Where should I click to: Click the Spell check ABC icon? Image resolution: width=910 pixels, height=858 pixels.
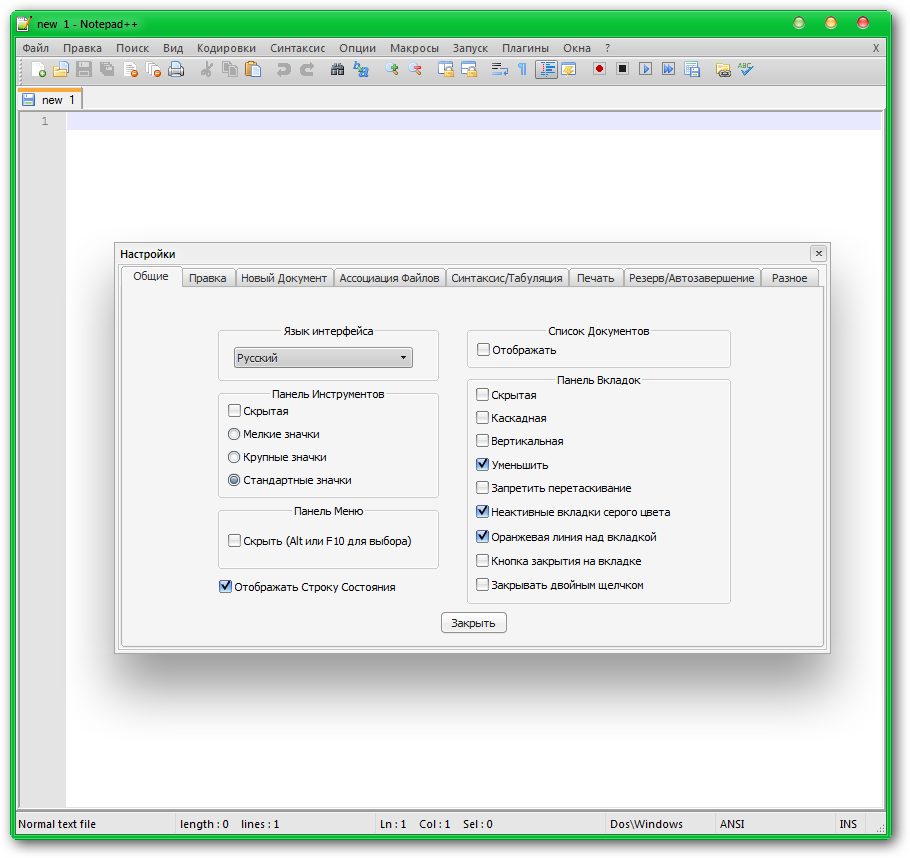[x=746, y=70]
